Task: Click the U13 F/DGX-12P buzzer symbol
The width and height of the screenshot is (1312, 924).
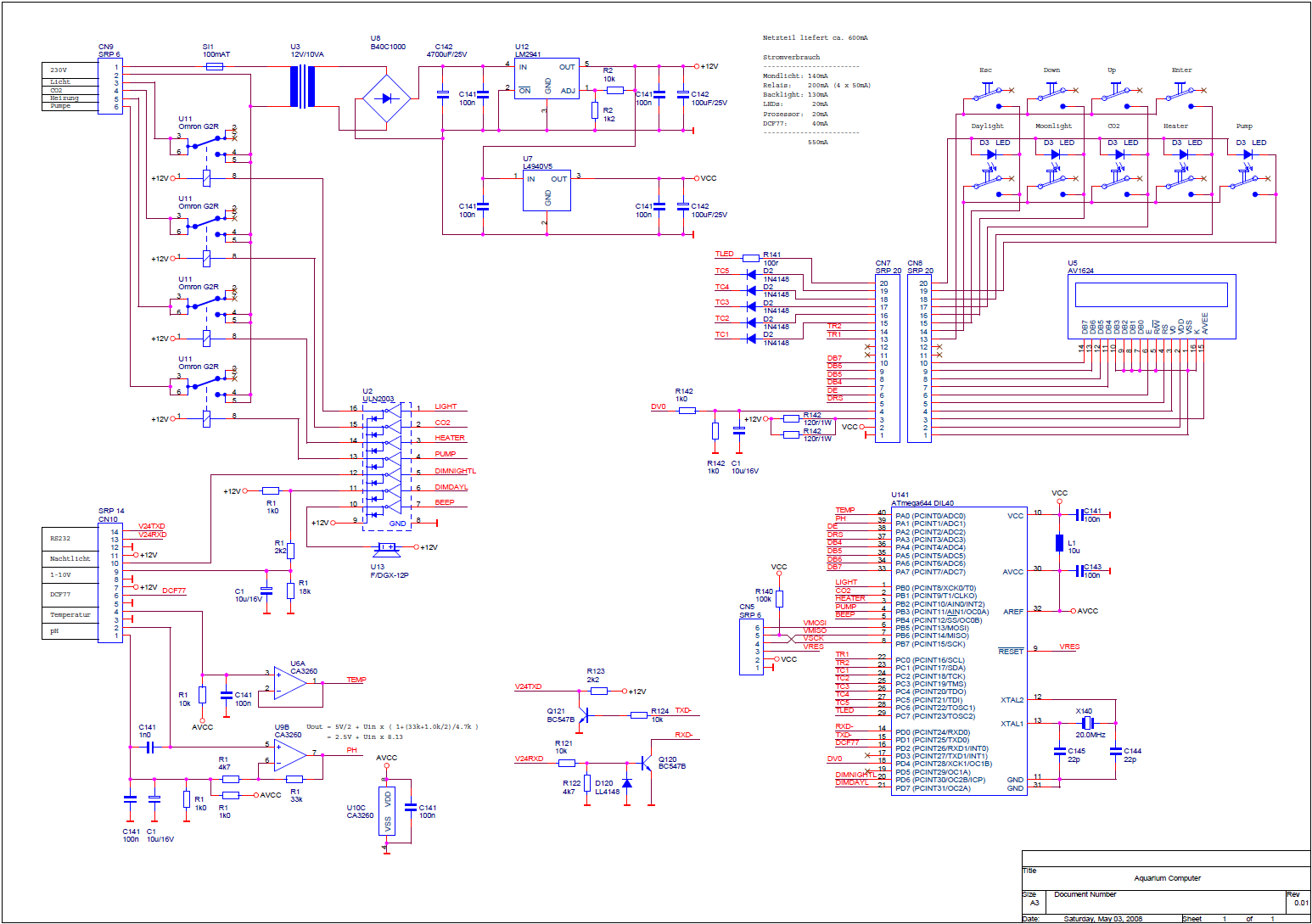Action: tap(386, 550)
